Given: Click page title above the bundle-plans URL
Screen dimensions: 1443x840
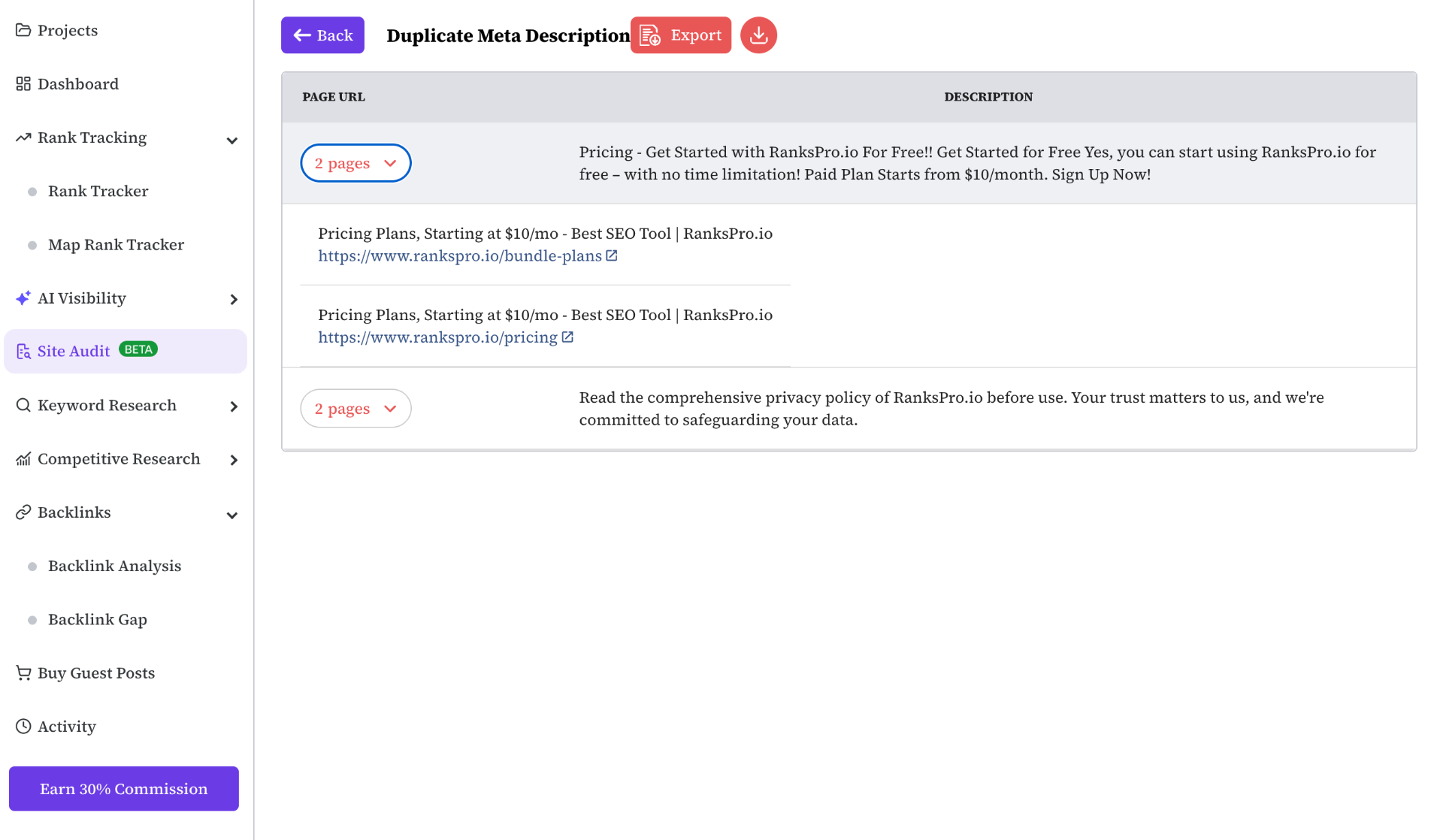Looking at the screenshot, I should click(545, 234).
